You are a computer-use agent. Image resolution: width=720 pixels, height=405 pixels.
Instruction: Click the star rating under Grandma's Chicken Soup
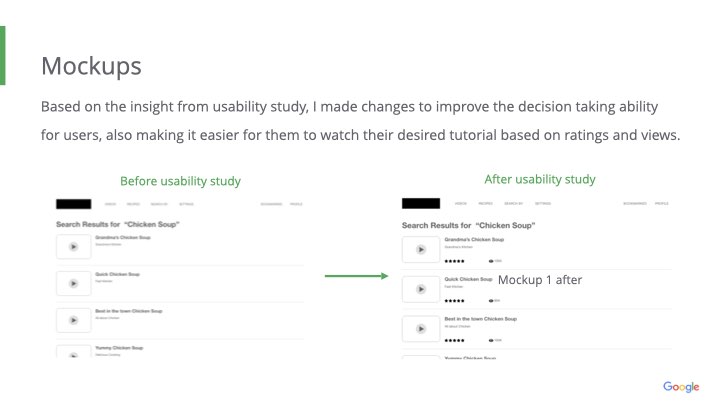pos(454,261)
